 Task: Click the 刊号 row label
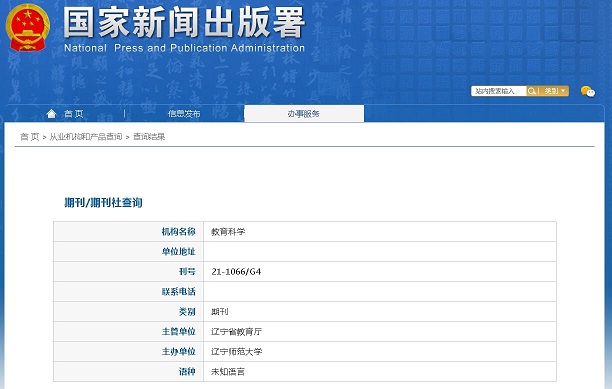coord(187,272)
